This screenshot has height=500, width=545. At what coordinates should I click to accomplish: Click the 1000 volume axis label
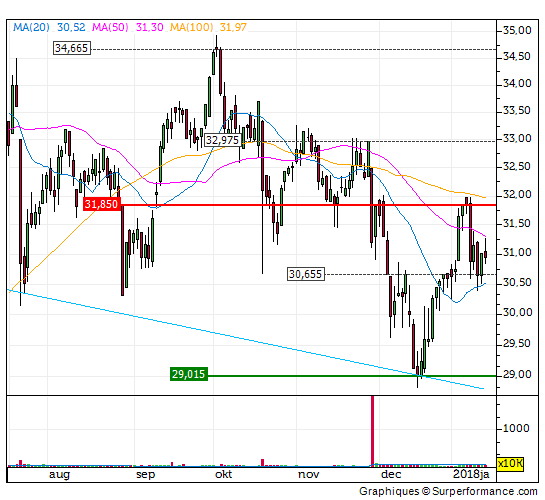516,428
